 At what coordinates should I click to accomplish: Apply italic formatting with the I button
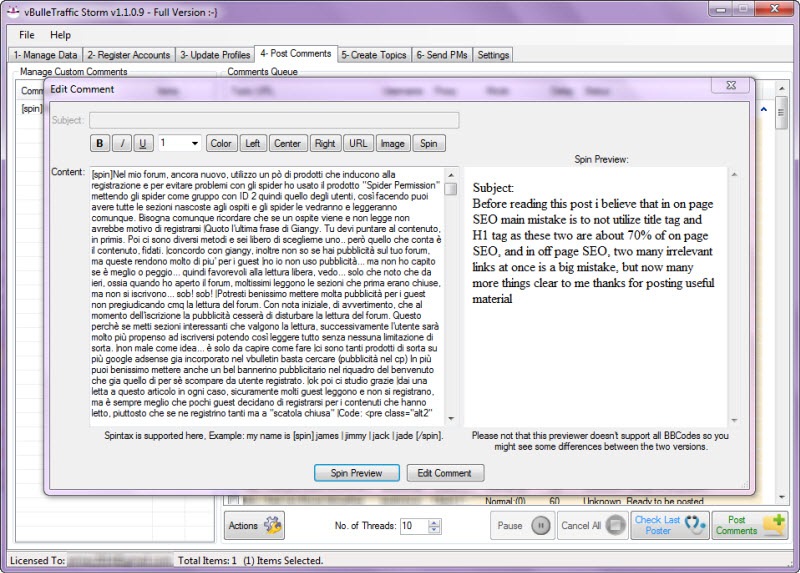[x=122, y=143]
